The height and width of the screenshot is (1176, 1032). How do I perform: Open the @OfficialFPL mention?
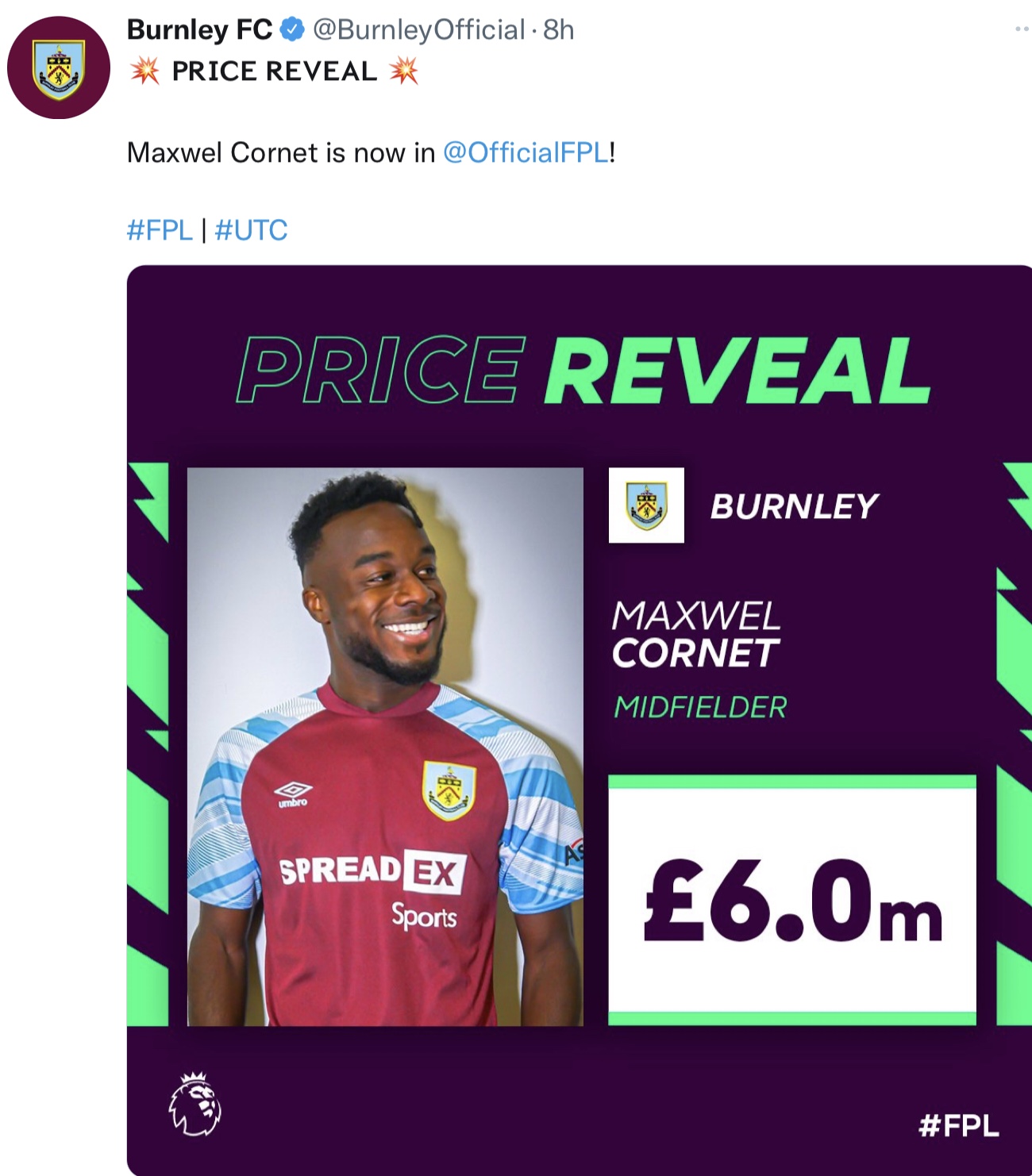pos(526,152)
